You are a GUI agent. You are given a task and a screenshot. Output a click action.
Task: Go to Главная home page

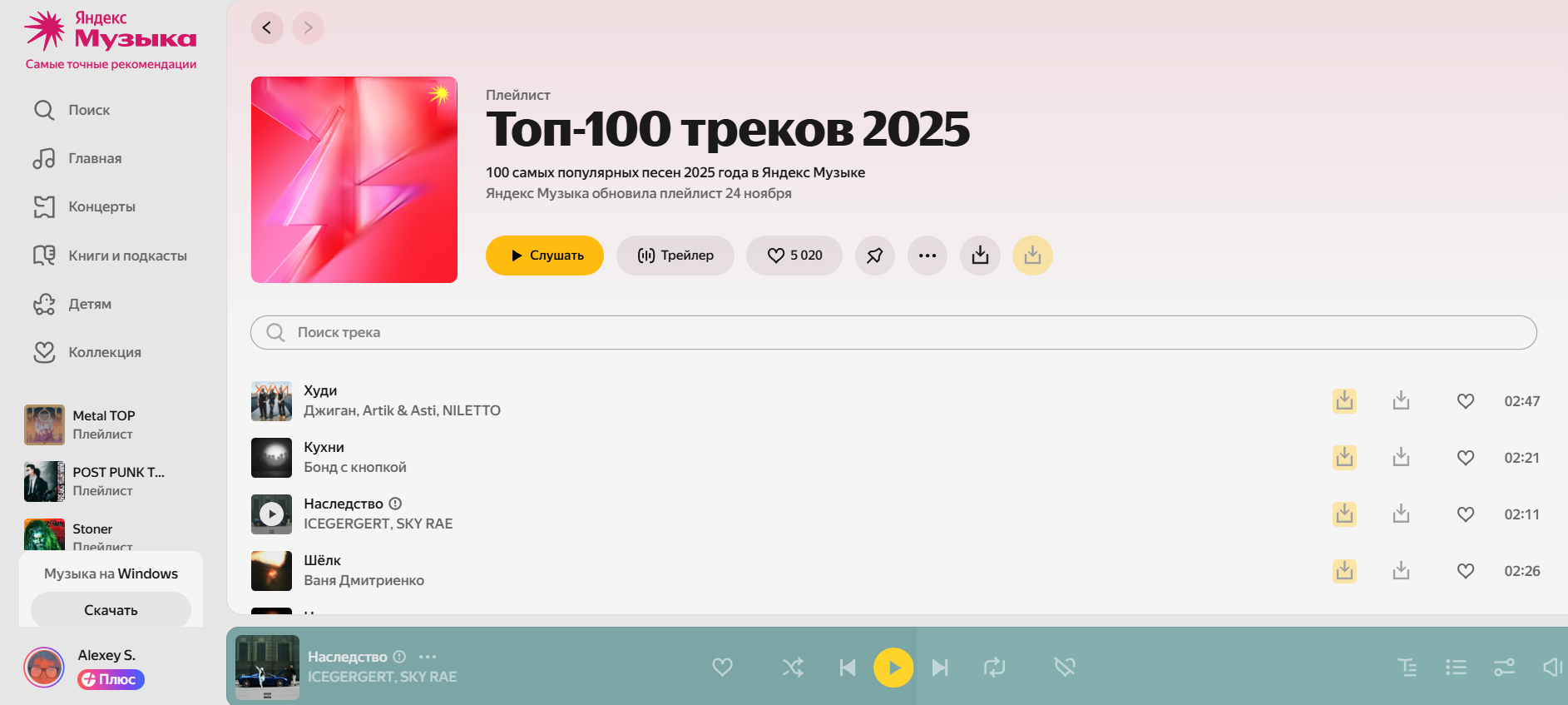[x=77, y=158]
